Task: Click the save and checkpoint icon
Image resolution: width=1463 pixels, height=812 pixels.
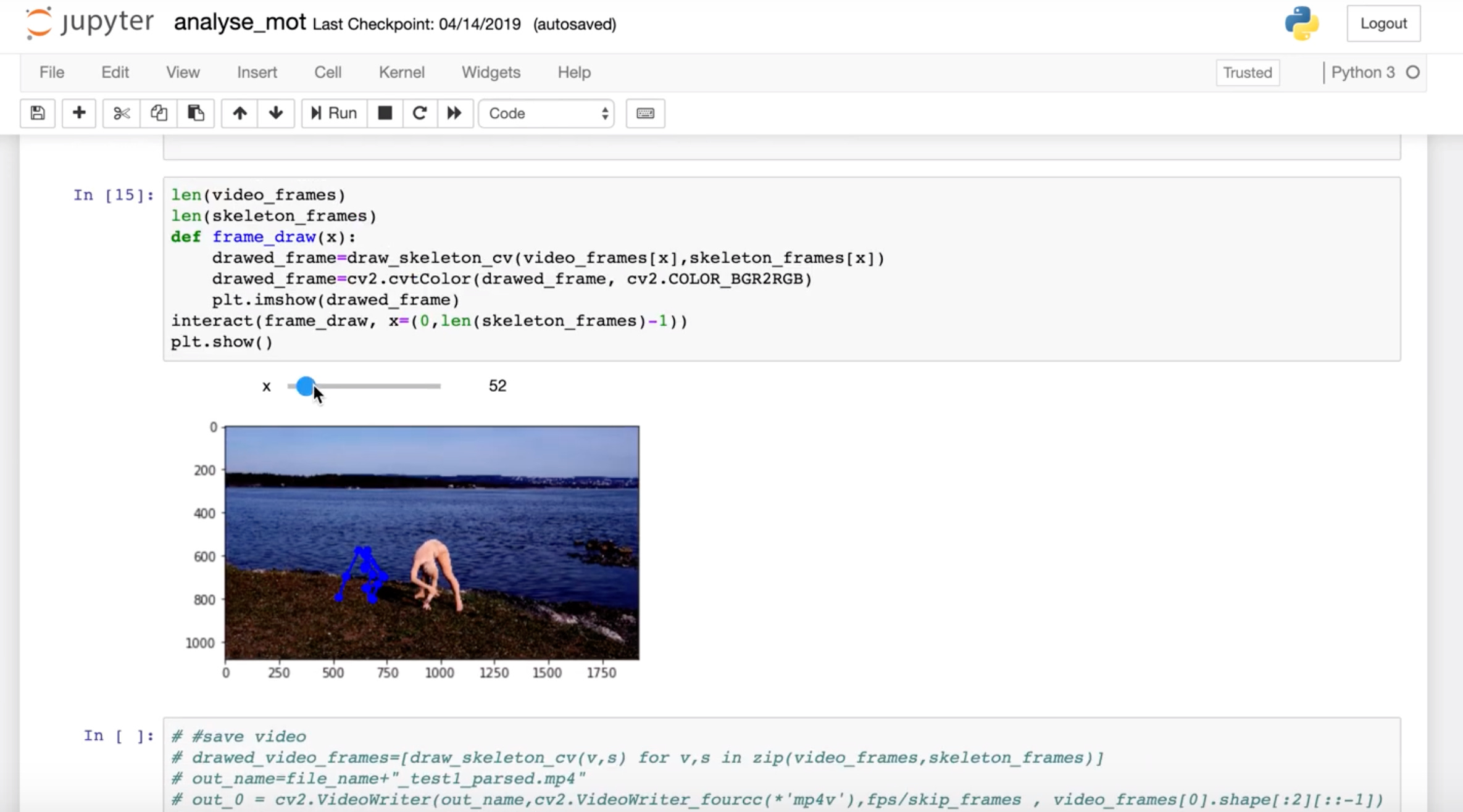Action: pos(38,113)
